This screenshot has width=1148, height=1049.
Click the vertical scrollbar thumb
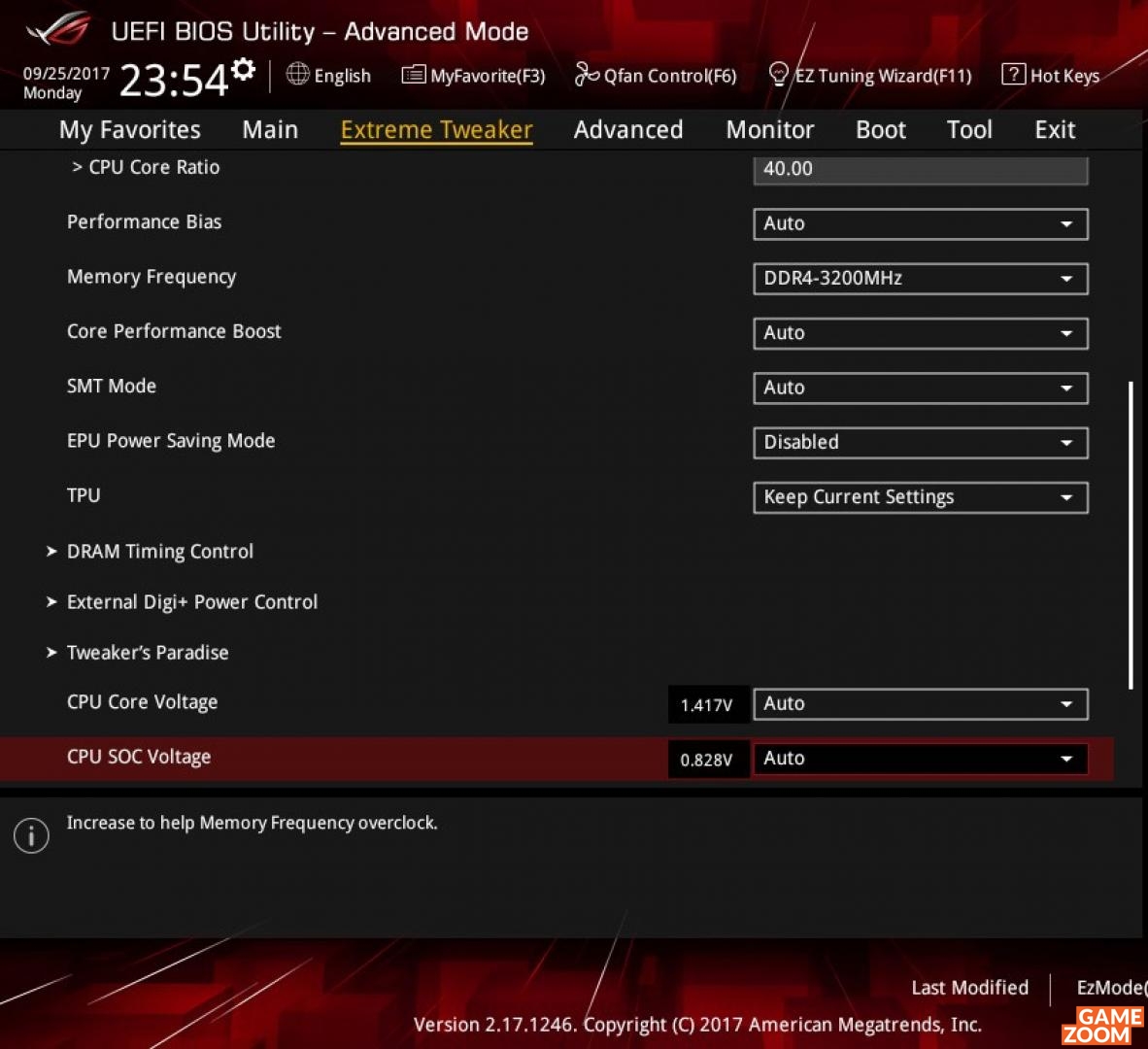[1131, 535]
